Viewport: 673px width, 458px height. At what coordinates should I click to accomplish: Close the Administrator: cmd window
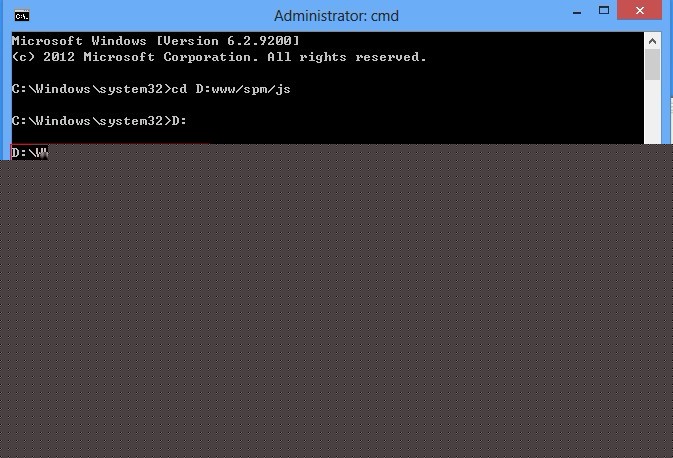[x=640, y=10]
